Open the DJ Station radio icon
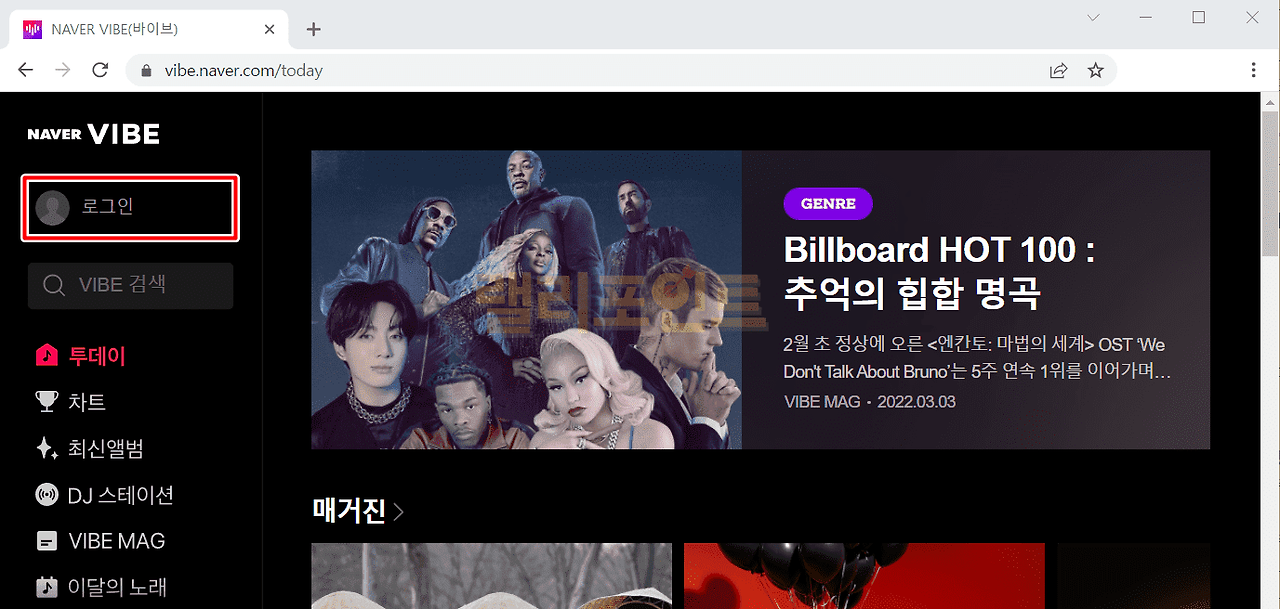Image resolution: width=1280 pixels, height=609 pixels. (46, 495)
